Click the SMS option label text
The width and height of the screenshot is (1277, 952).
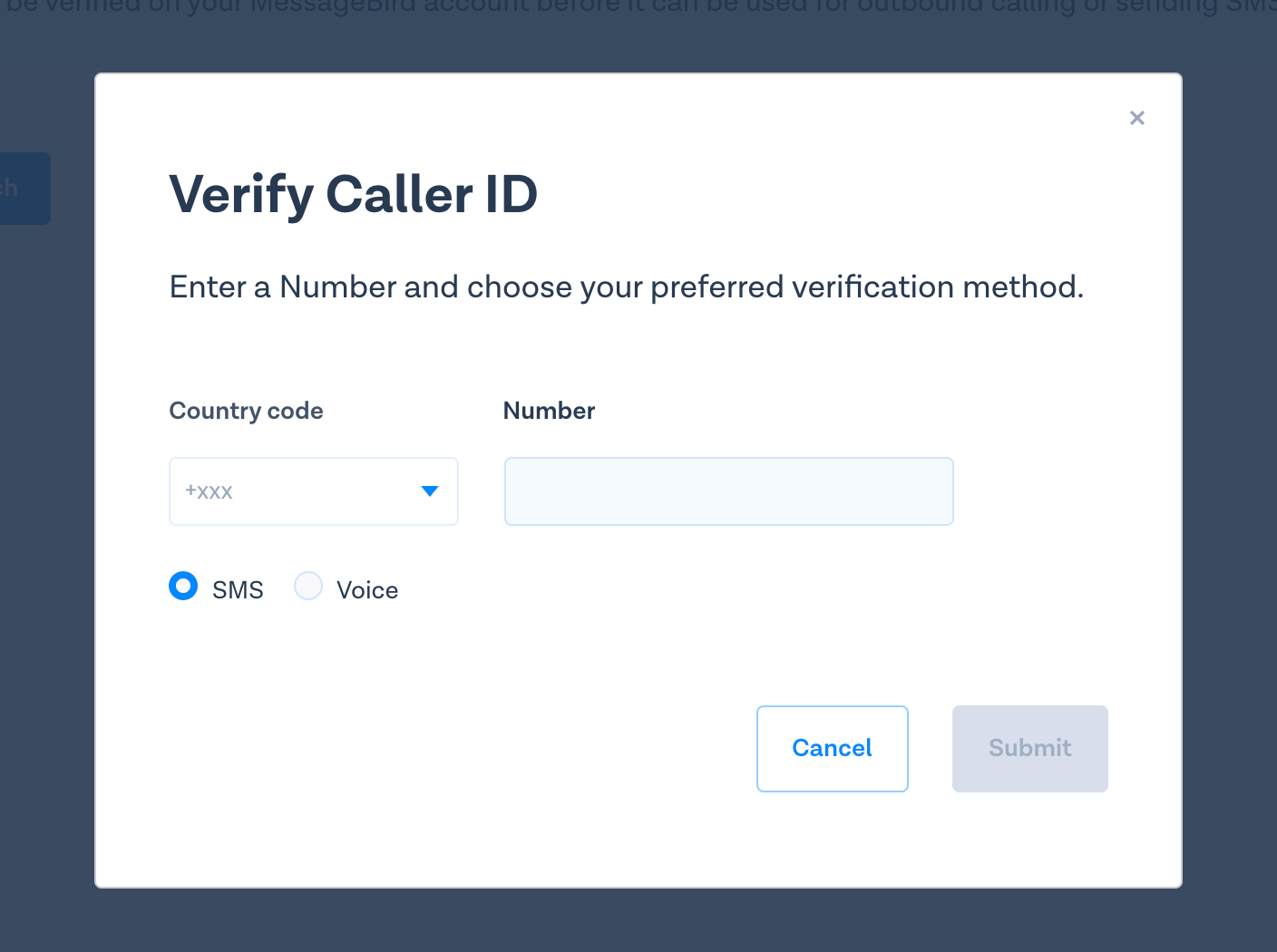(238, 590)
